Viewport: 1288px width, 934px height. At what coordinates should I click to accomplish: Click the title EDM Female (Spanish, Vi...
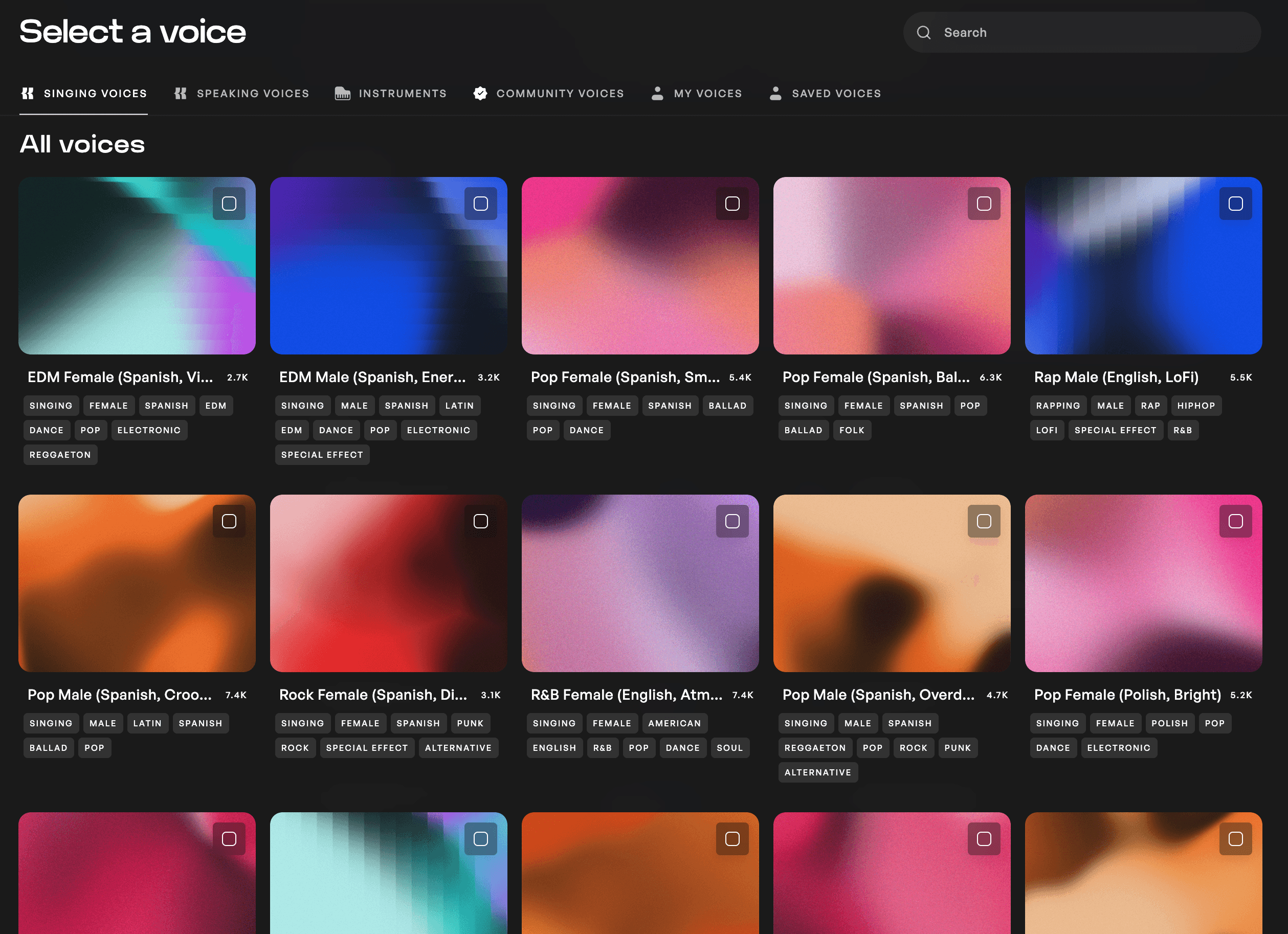pos(120,377)
